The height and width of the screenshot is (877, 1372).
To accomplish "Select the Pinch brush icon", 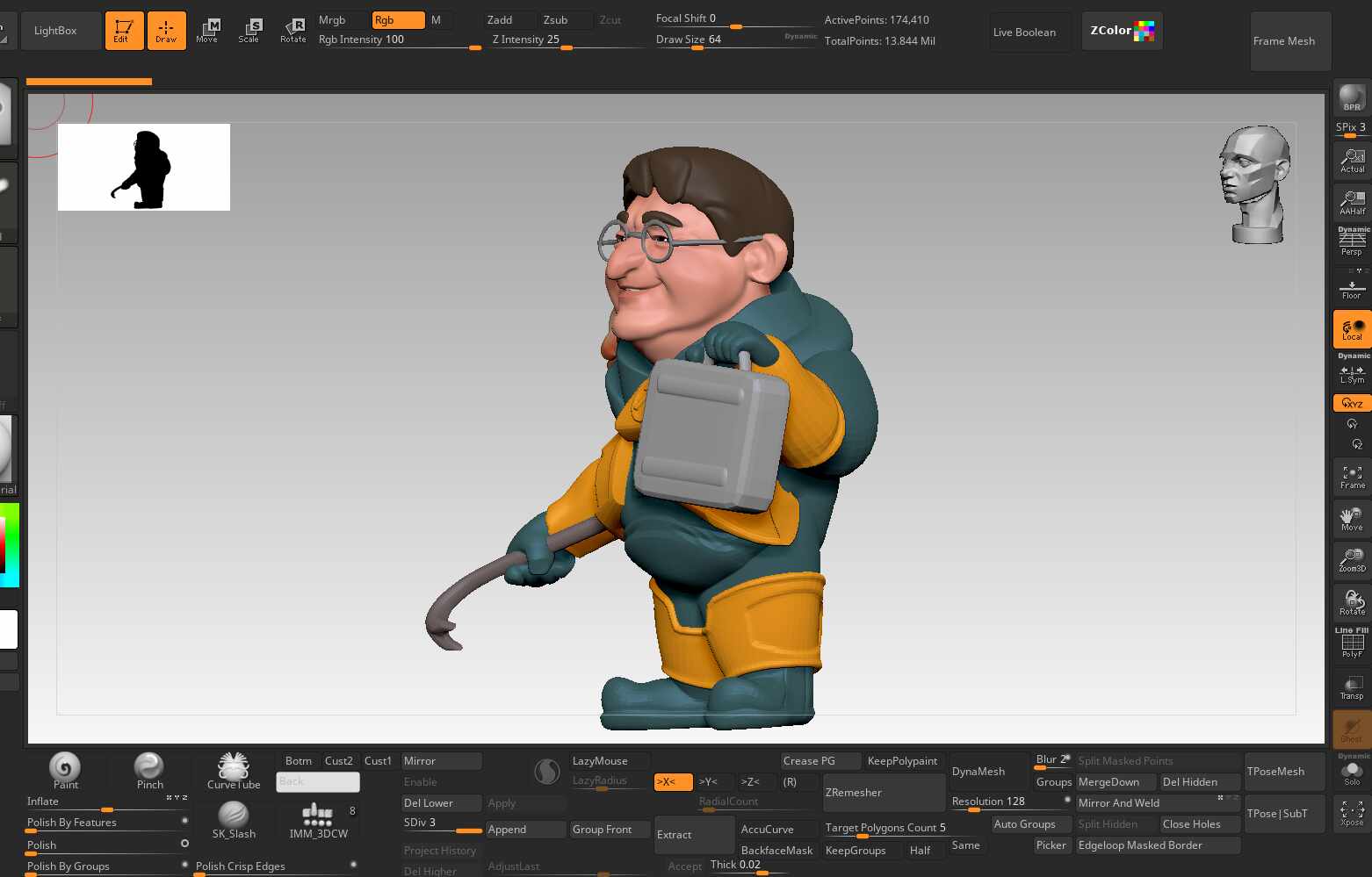I will [149, 770].
